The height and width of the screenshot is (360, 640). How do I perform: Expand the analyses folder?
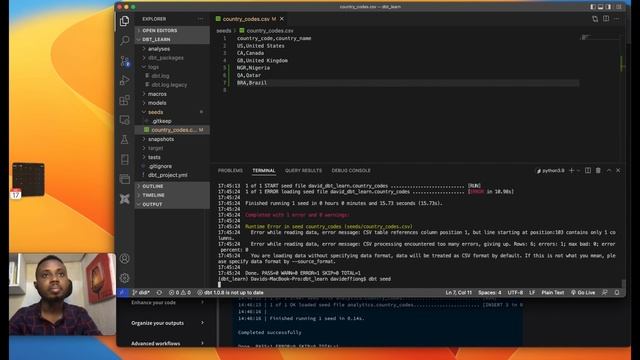pos(172,49)
